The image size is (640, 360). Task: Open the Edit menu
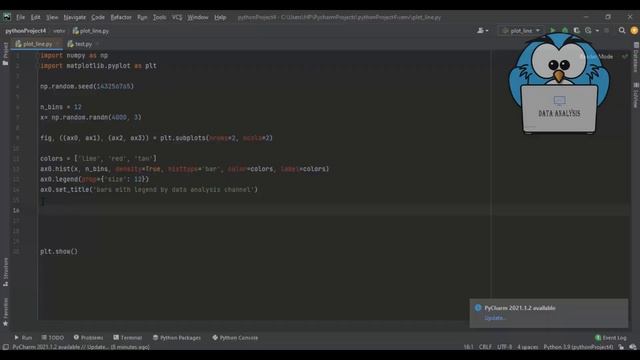pos(36,17)
